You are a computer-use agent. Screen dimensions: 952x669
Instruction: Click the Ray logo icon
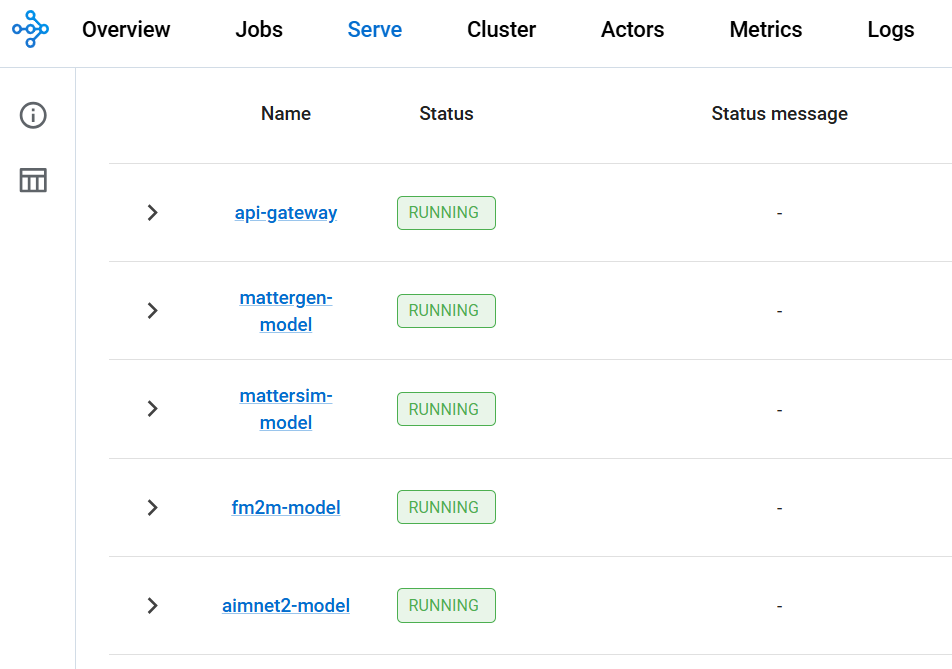[30, 29]
